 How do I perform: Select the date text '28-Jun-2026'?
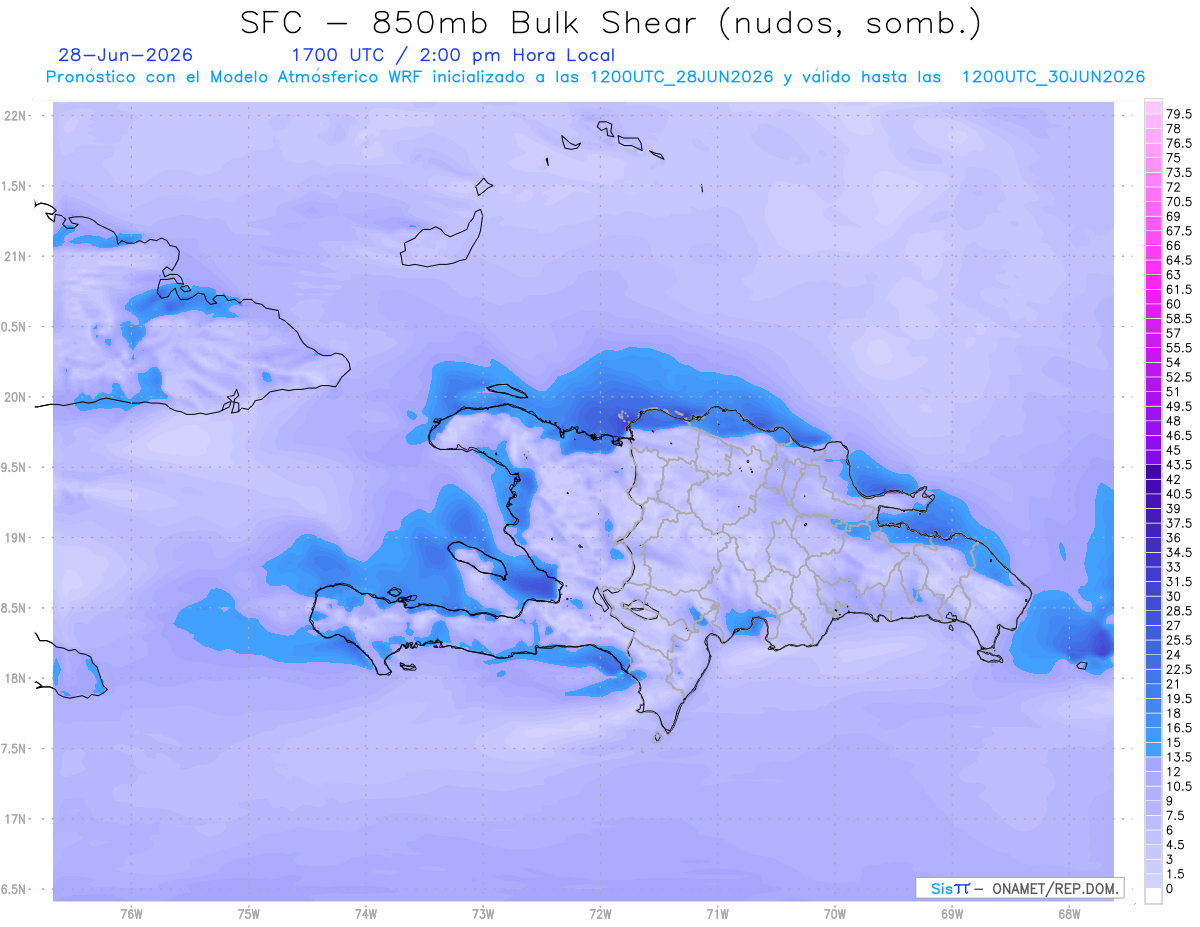click(x=125, y=55)
